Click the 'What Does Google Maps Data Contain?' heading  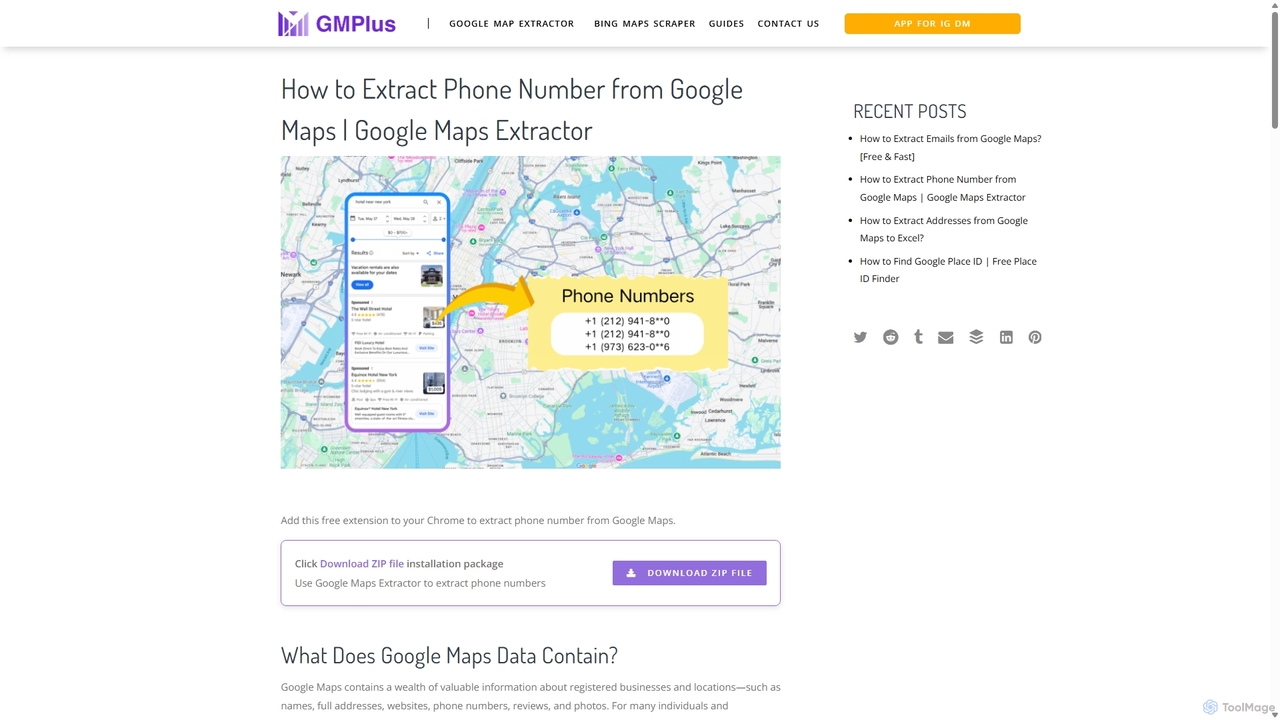(x=449, y=655)
